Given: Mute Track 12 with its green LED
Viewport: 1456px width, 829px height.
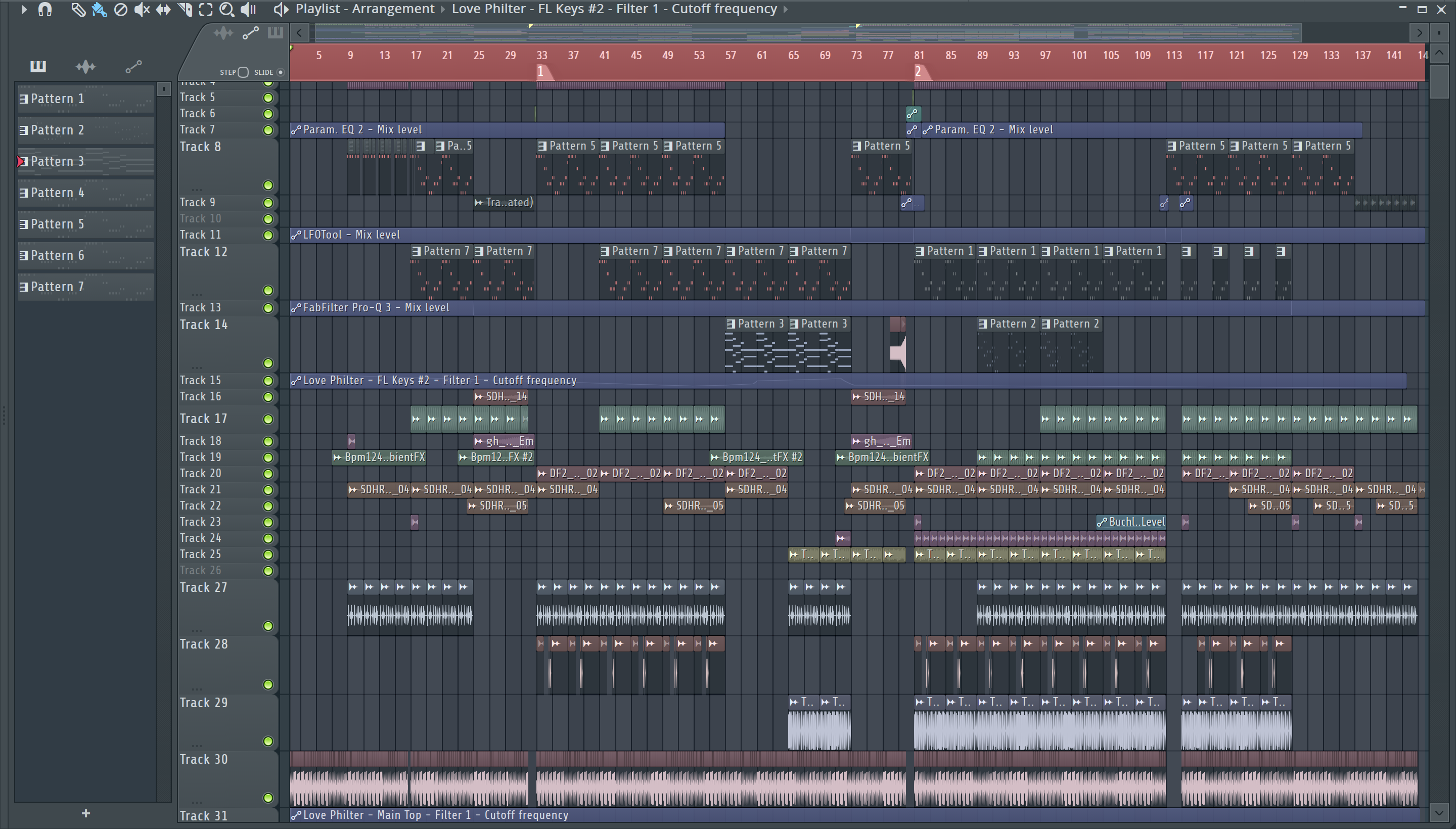Looking at the screenshot, I should (x=267, y=290).
